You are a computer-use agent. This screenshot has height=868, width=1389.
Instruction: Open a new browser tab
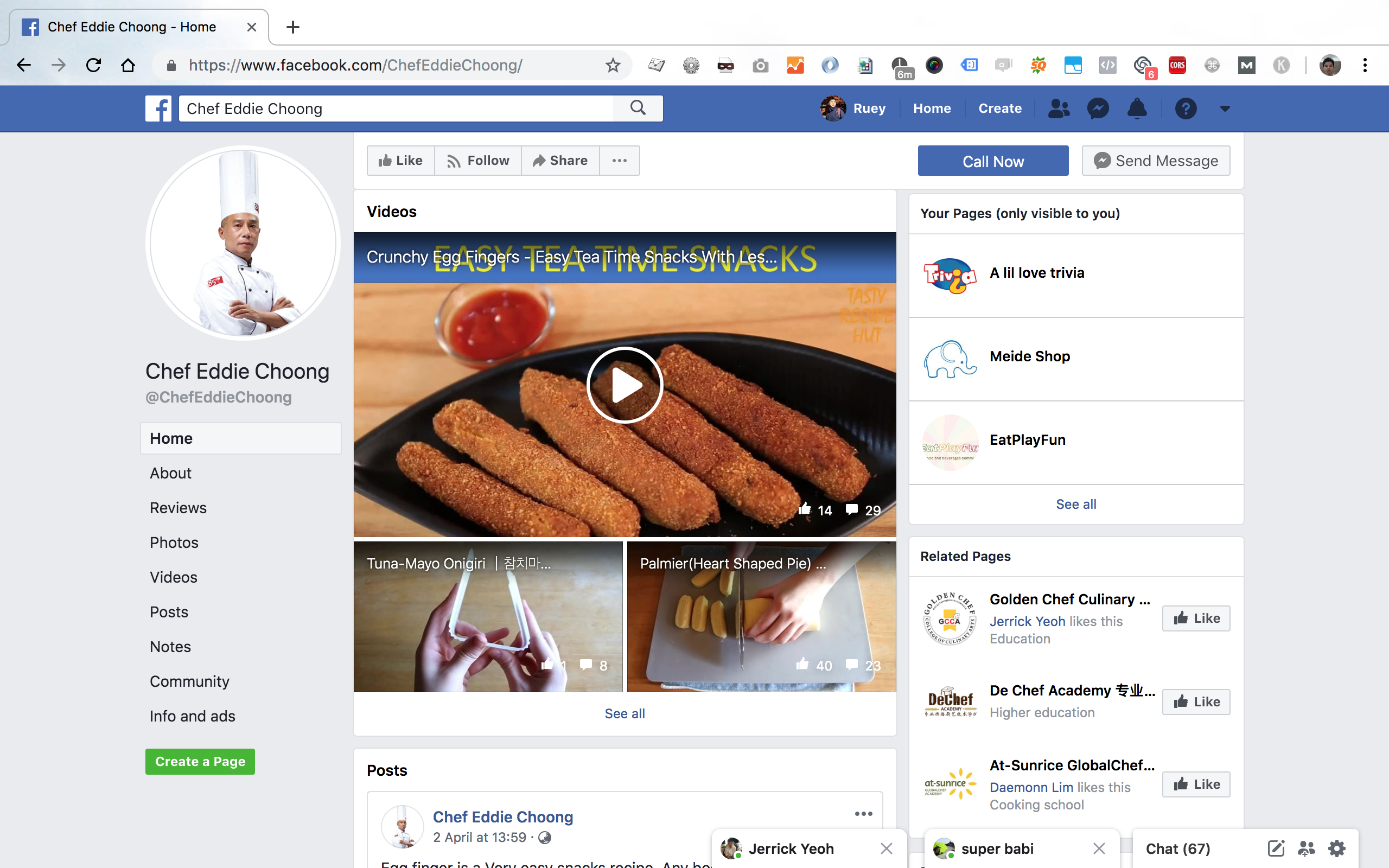[x=293, y=27]
